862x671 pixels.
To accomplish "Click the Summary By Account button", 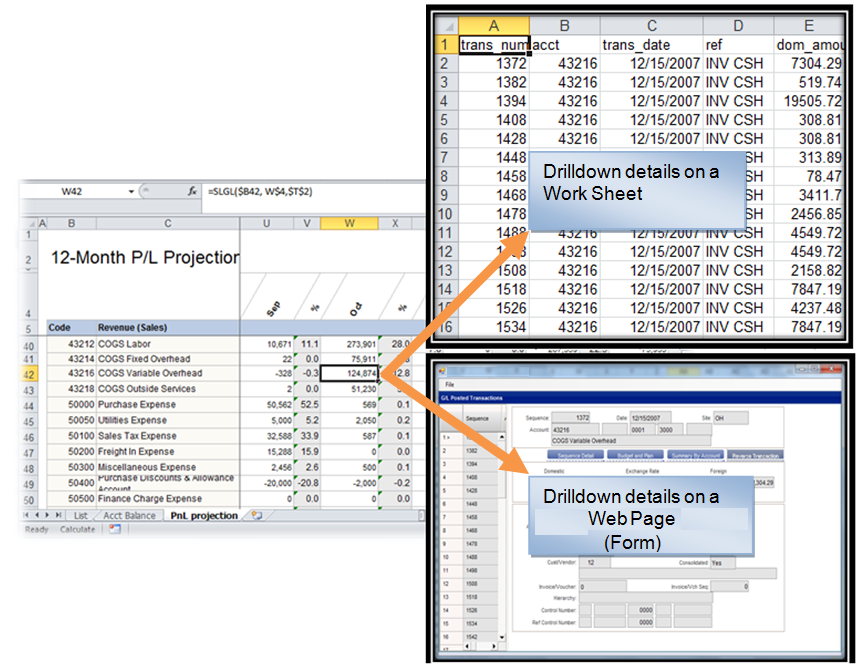I will point(695,454).
